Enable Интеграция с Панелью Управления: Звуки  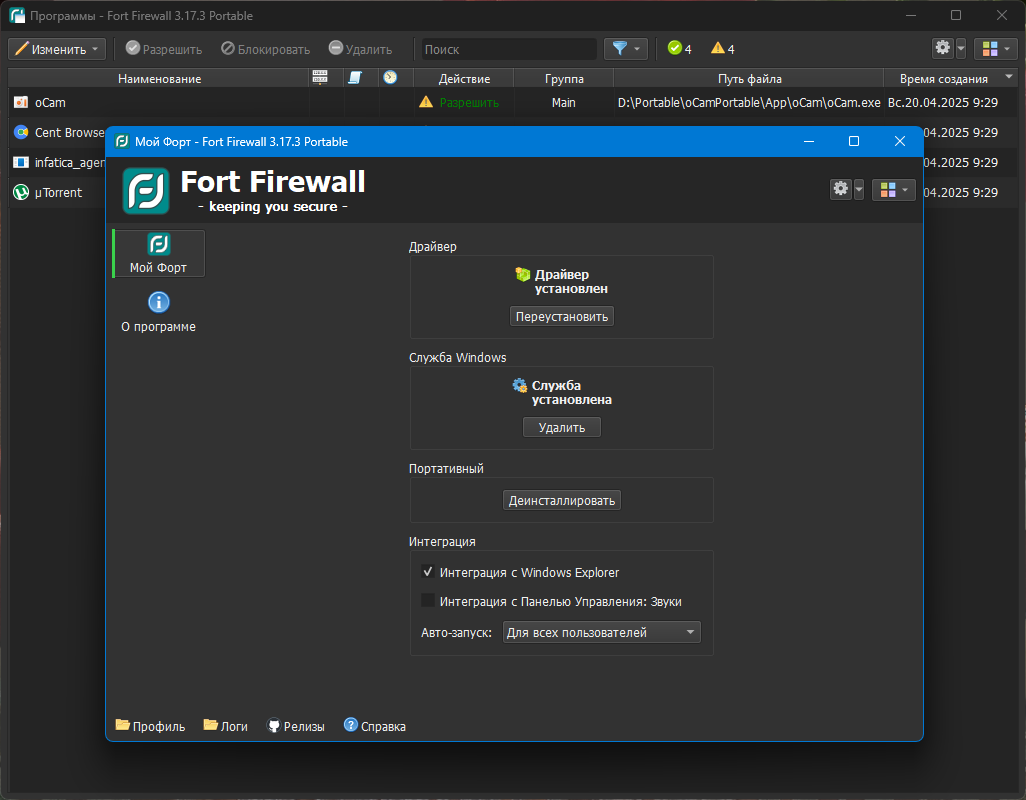pos(429,601)
